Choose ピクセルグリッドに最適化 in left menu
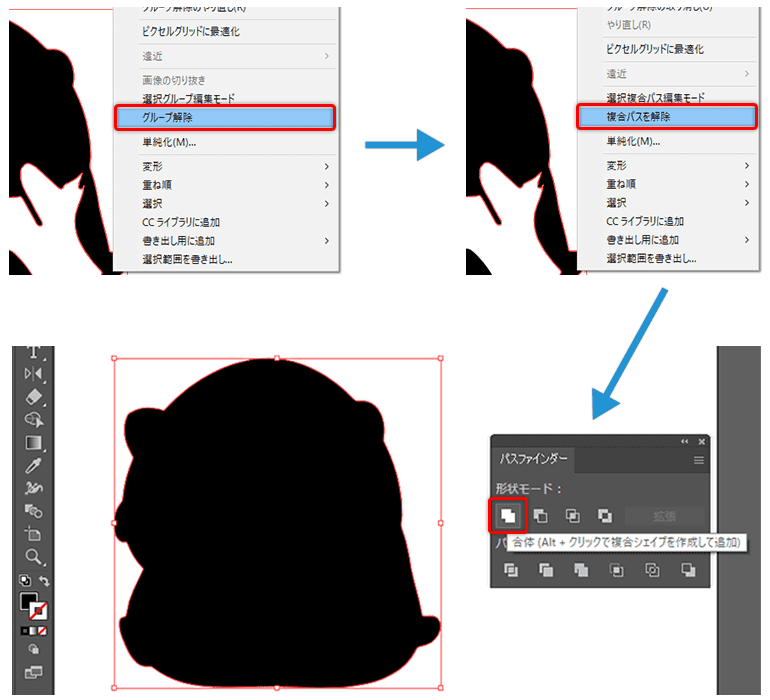Viewport: 770px width, 700px height. [x=226, y=32]
